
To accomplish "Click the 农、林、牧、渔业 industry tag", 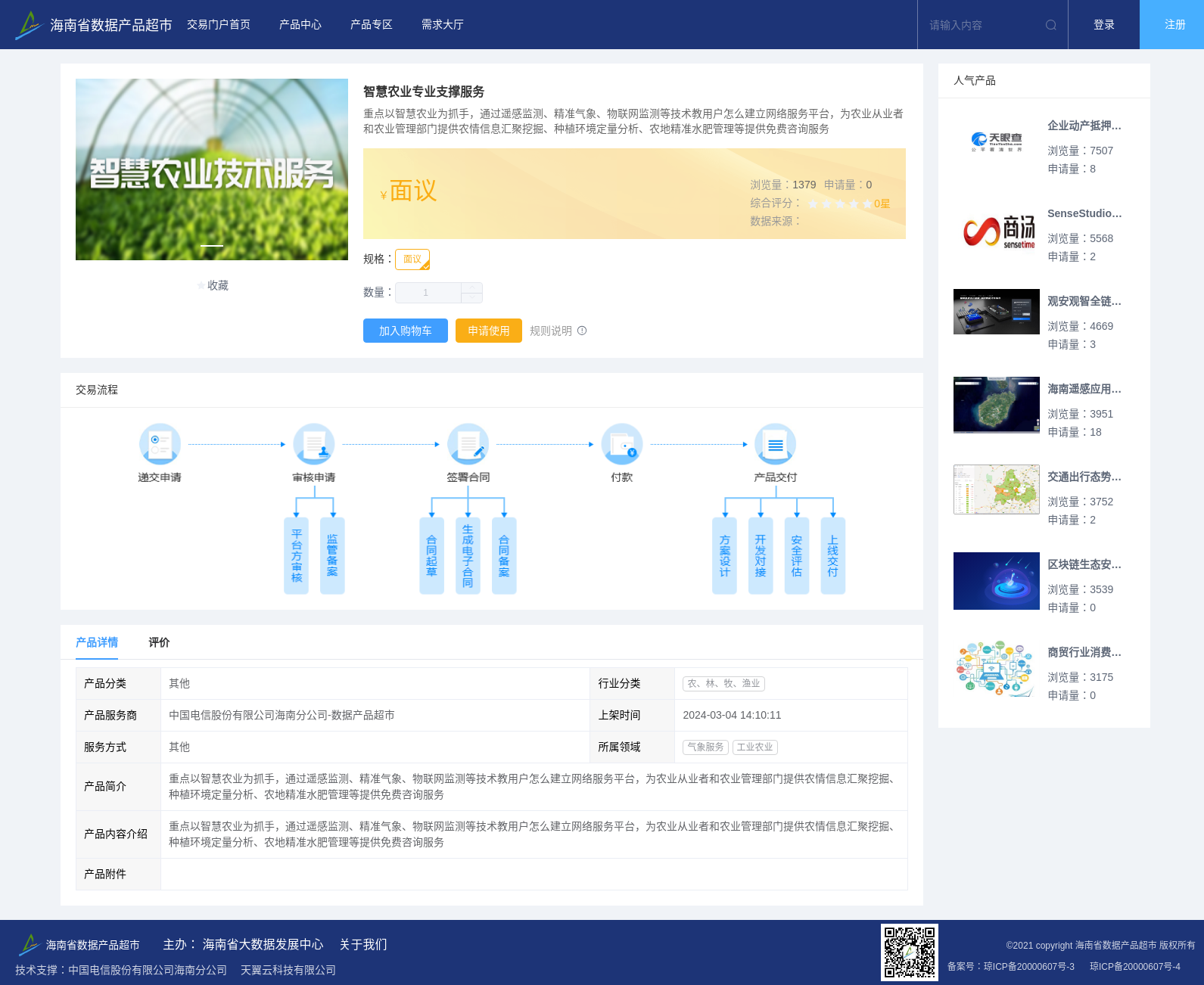I will pyautogui.click(x=723, y=683).
